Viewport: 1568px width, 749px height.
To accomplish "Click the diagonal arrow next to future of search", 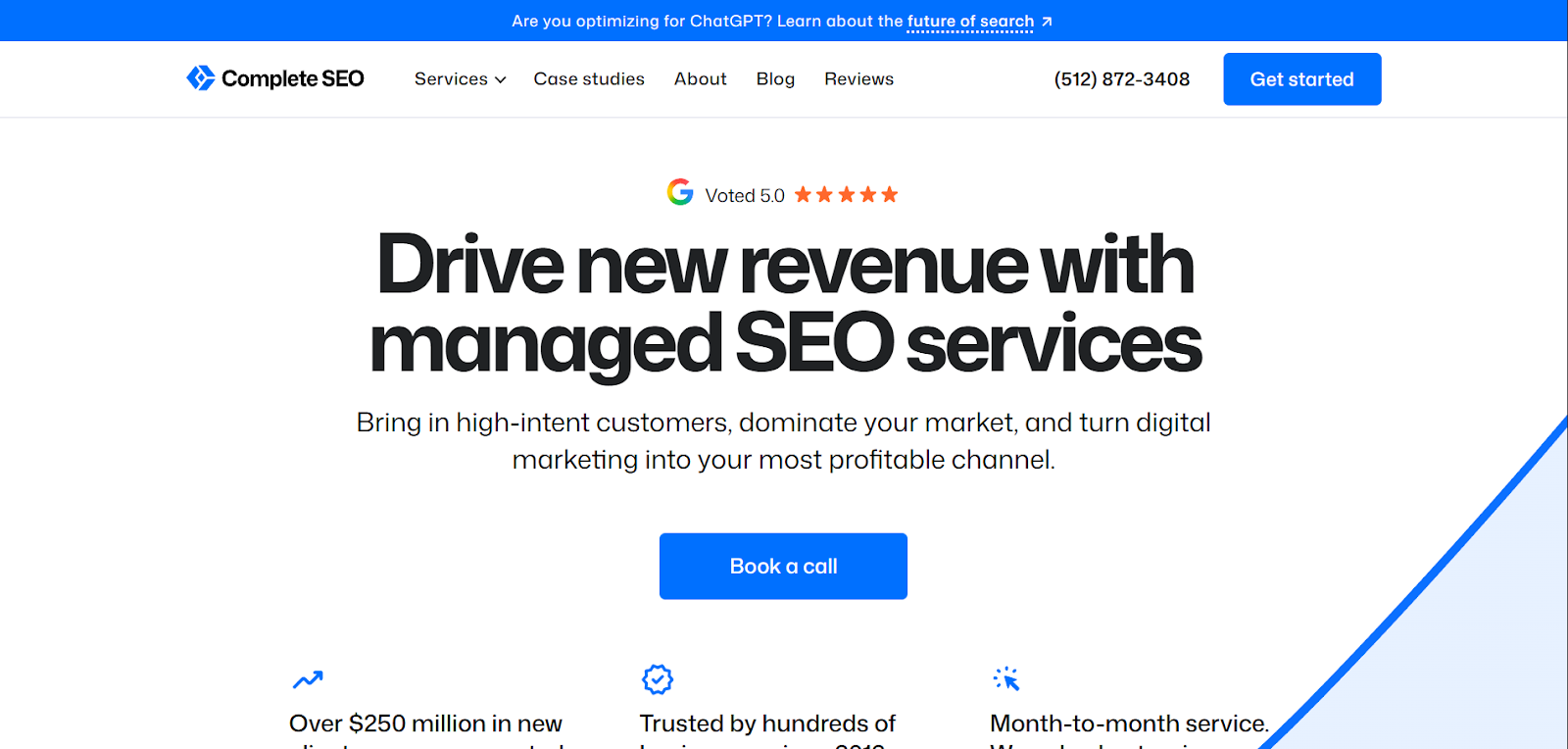I will [x=1047, y=20].
